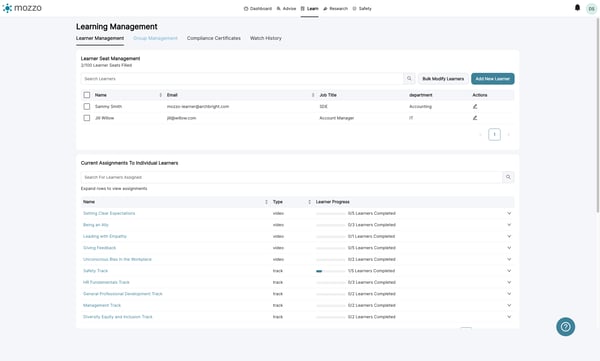
Task: Focus the Search Learners input field
Action: [242, 78]
